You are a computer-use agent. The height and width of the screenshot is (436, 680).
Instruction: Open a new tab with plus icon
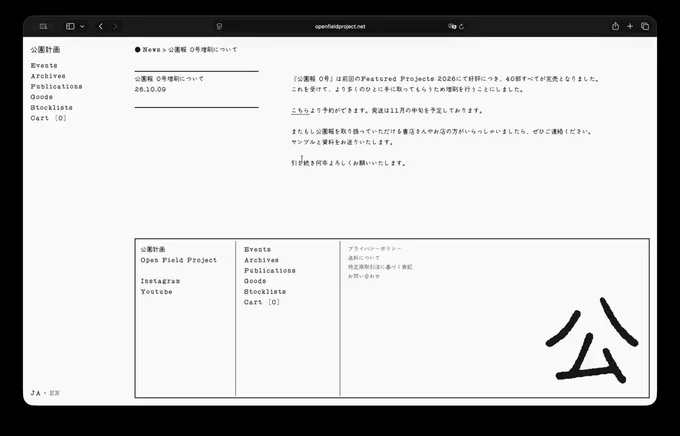[630, 26]
